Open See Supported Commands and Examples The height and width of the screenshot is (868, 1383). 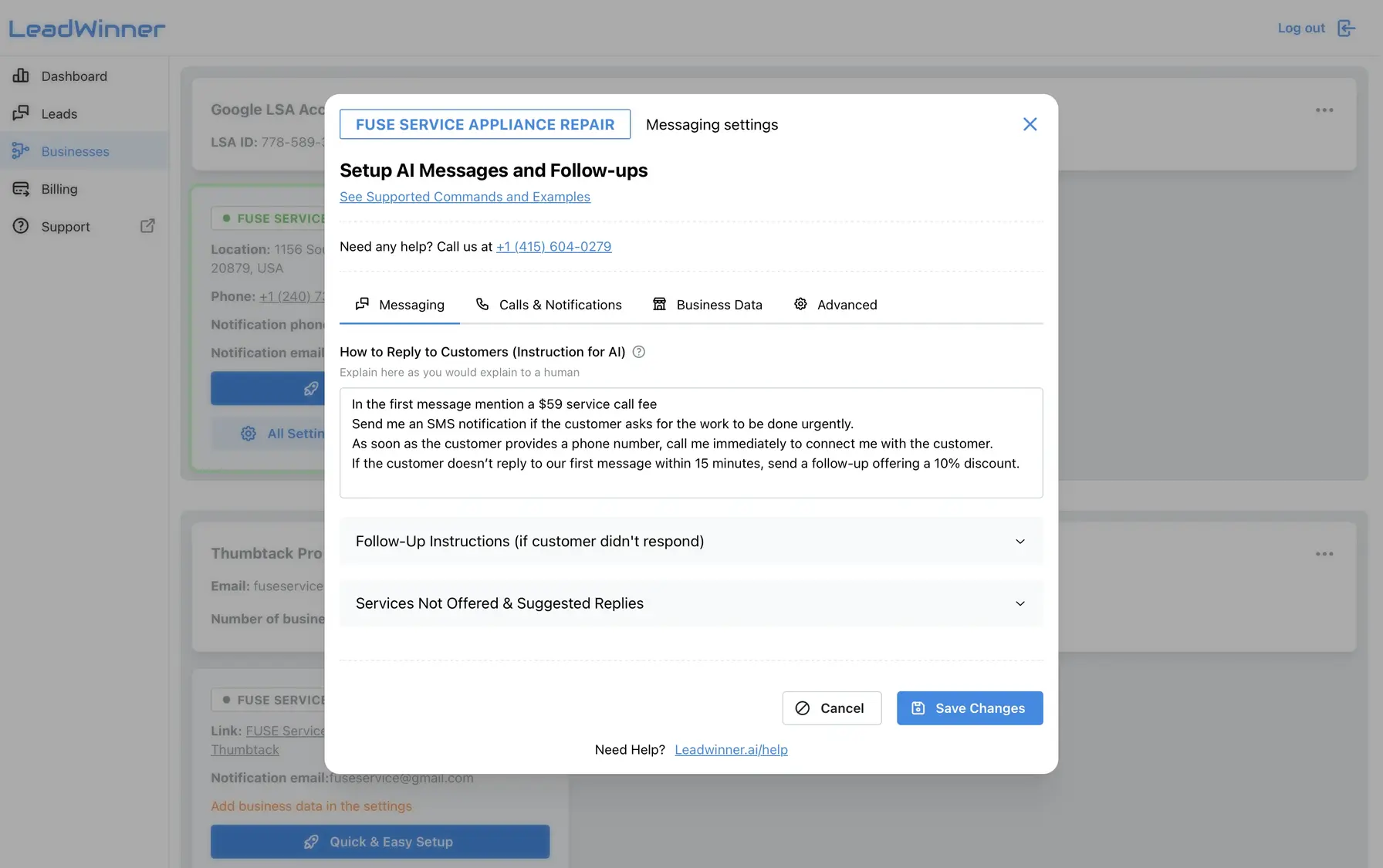pos(465,197)
